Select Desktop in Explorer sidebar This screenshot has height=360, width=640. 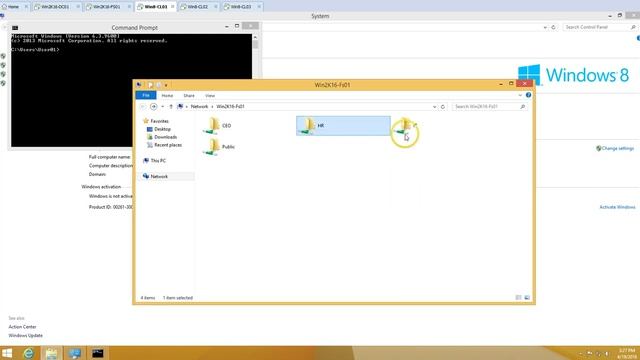(x=159, y=129)
